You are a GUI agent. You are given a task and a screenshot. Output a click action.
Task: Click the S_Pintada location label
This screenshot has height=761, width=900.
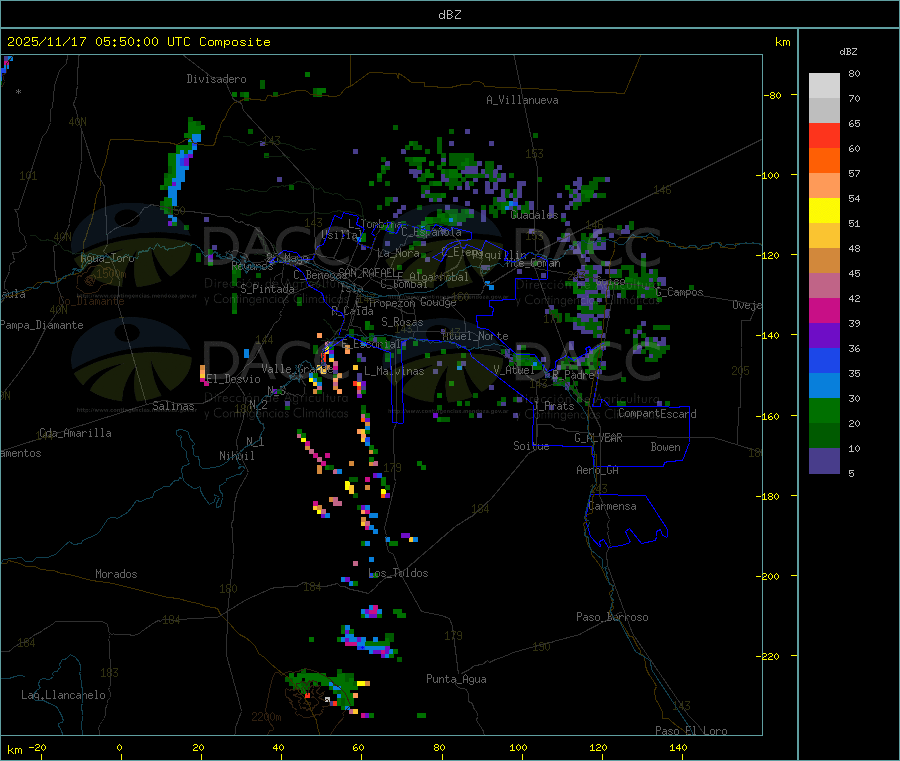[267, 289]
